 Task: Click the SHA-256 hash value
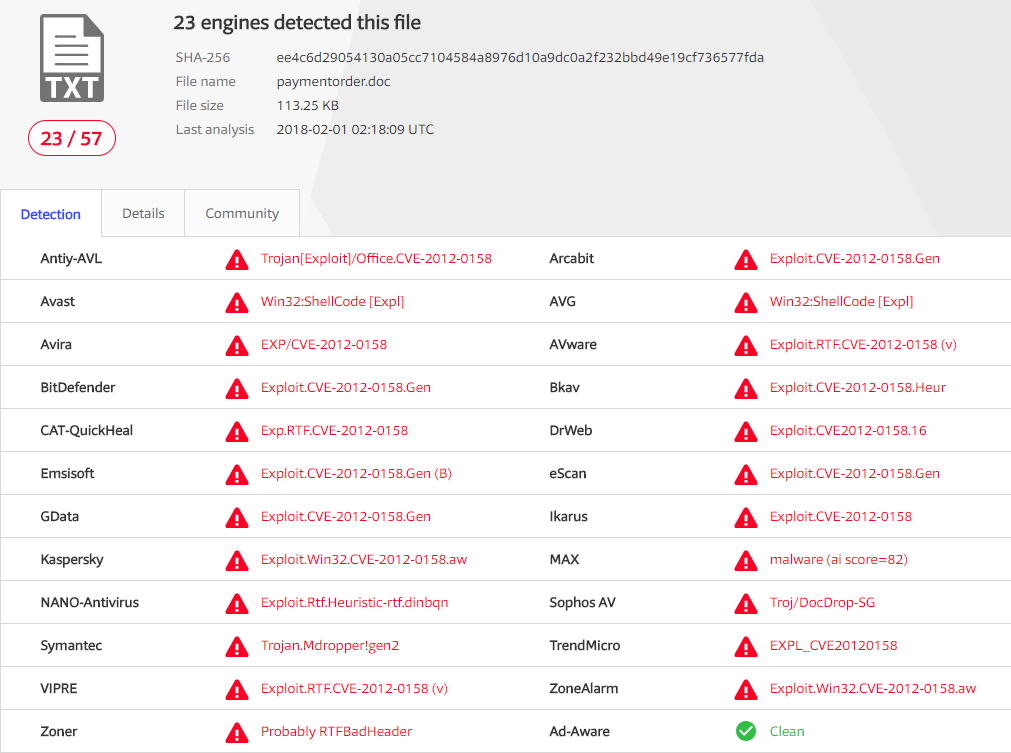520,57
